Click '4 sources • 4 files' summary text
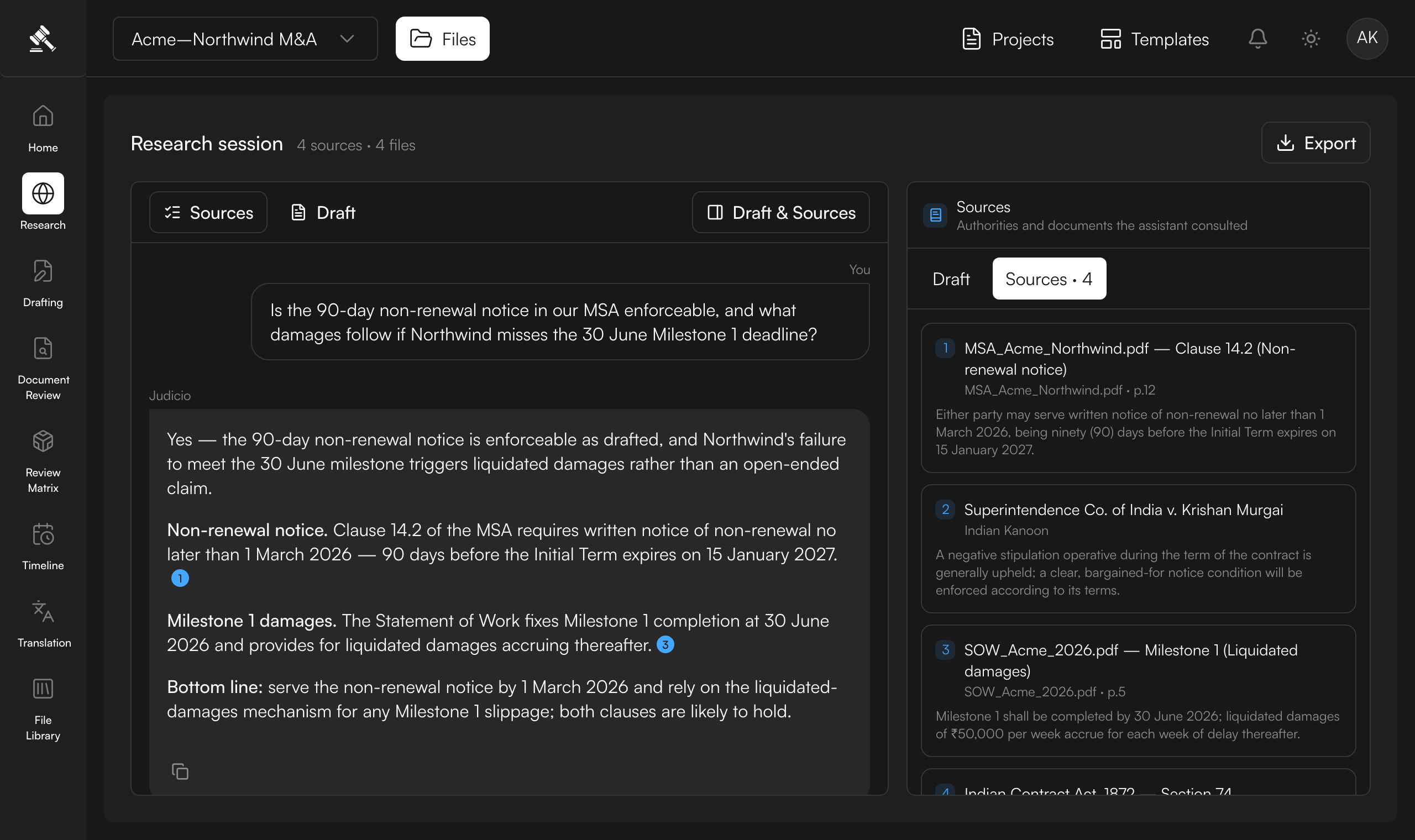 356,145
